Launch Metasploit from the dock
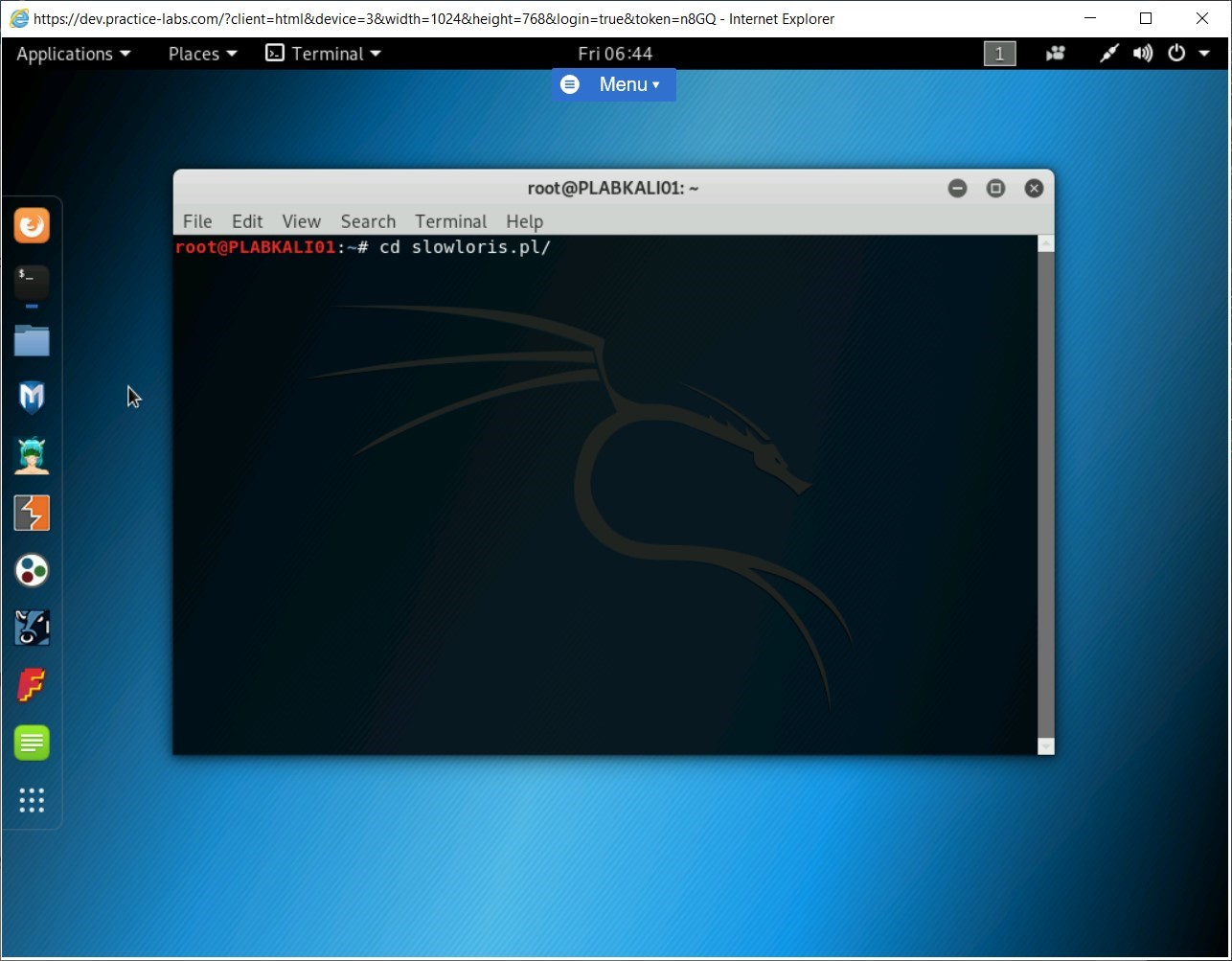The width and height of the screenshot is (1232, 961). coord(32,398)
